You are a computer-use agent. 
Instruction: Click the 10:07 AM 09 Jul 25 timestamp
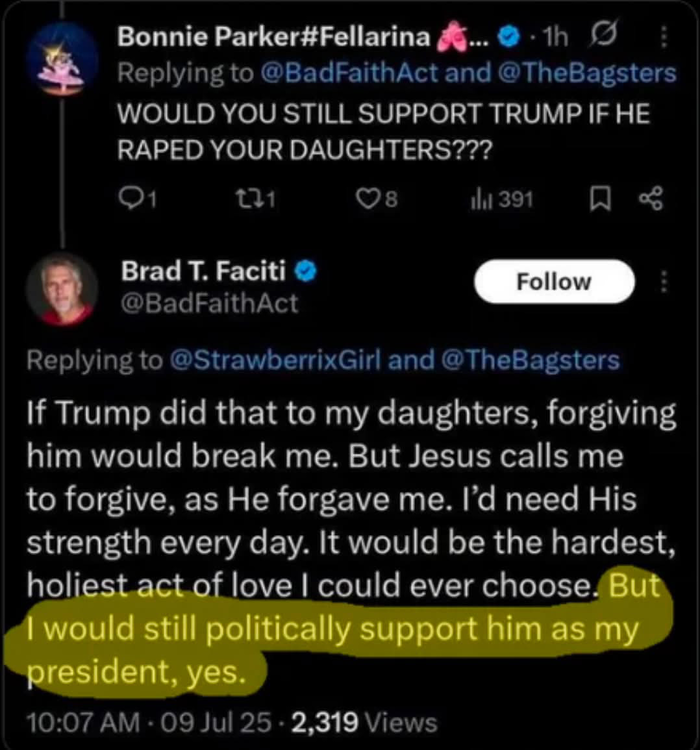point(149,722)
